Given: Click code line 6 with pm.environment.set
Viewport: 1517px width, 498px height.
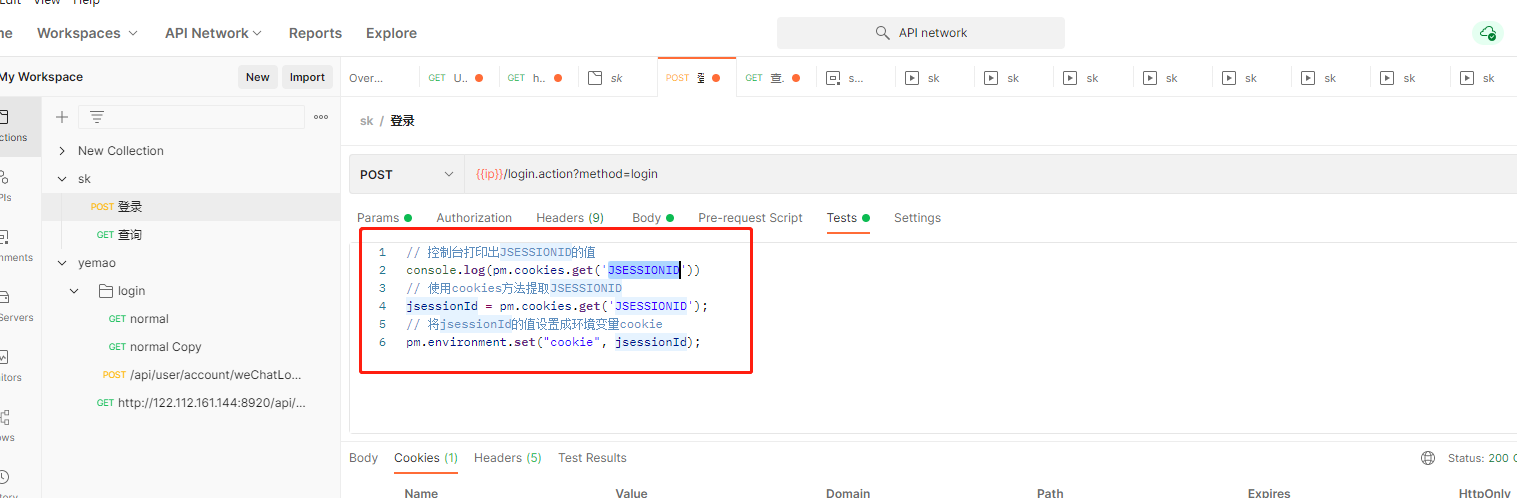Looking at the screenshot, I should click(x=553, y=342).
